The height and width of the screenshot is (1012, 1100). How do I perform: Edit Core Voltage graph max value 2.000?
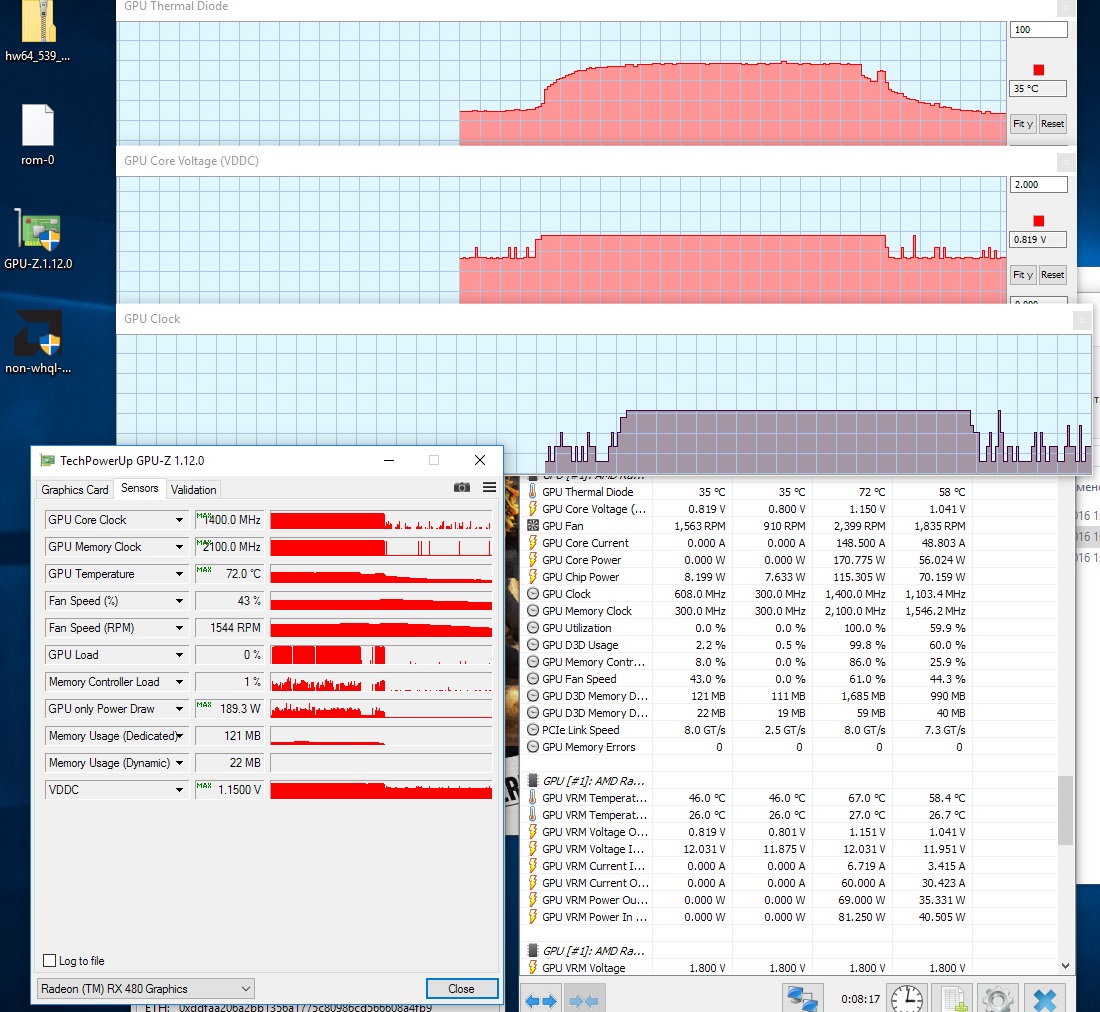(x=1038, y=184)
